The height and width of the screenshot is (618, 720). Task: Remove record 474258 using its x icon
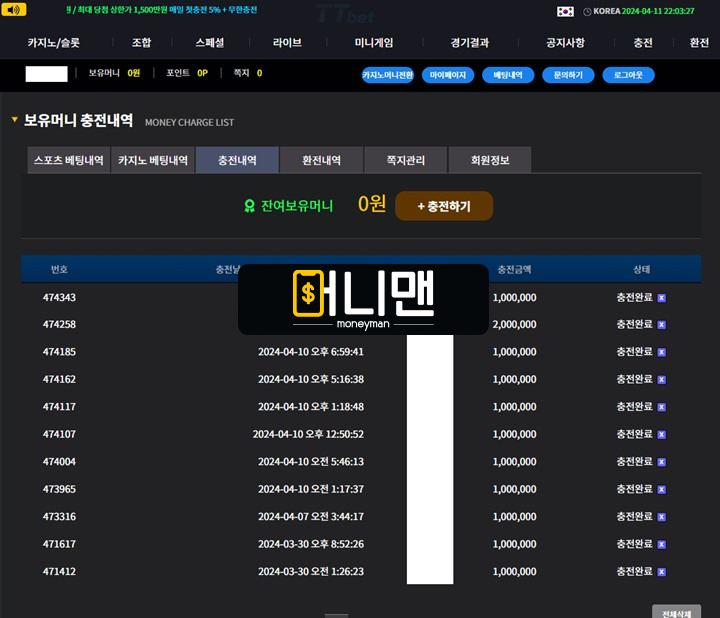click(661, 325)
